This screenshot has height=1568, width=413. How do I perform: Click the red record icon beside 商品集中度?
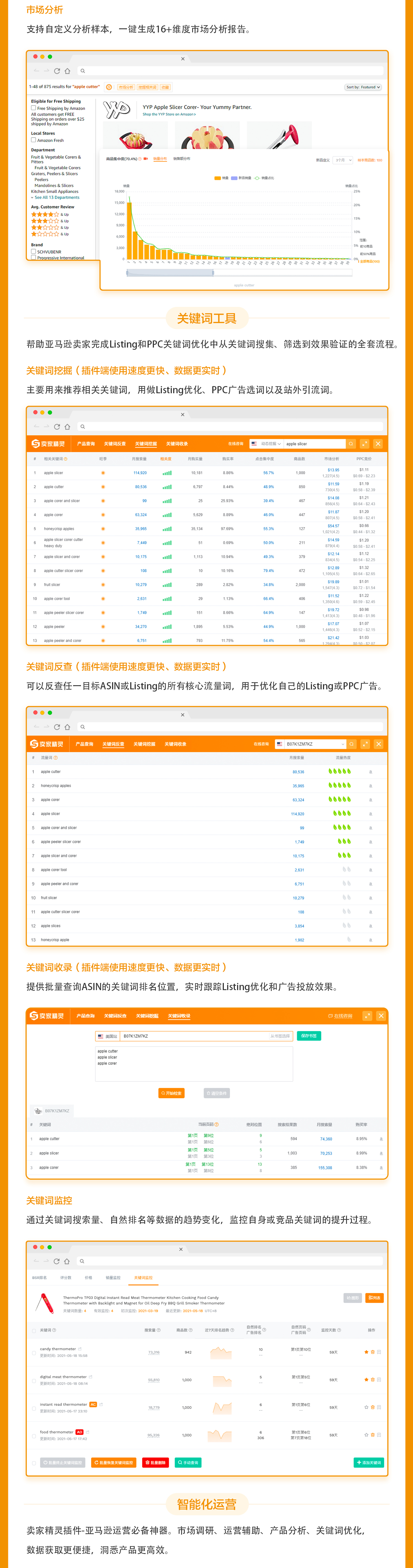click(x=146, y=159)
